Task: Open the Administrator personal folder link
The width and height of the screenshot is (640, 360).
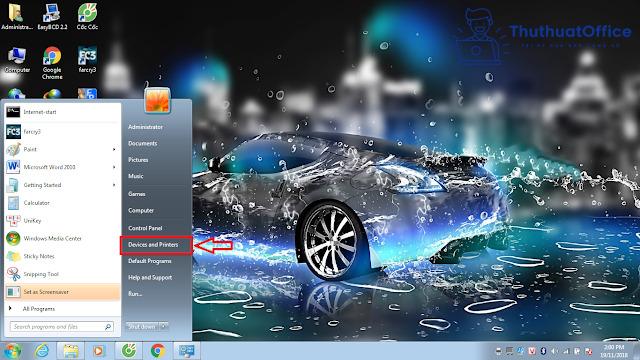Action: pos(145,127)
